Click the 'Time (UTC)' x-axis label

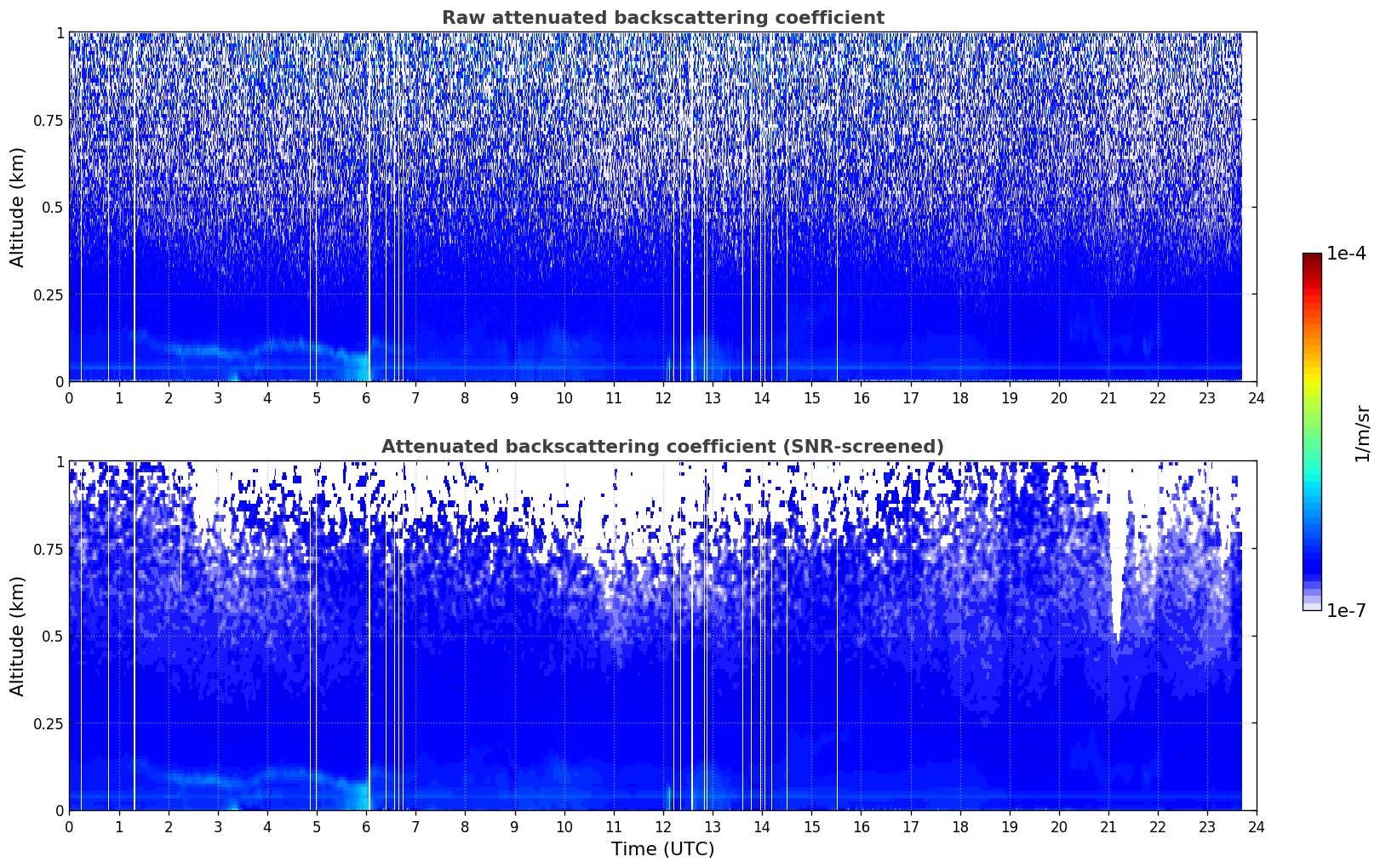tap(662, 849)
